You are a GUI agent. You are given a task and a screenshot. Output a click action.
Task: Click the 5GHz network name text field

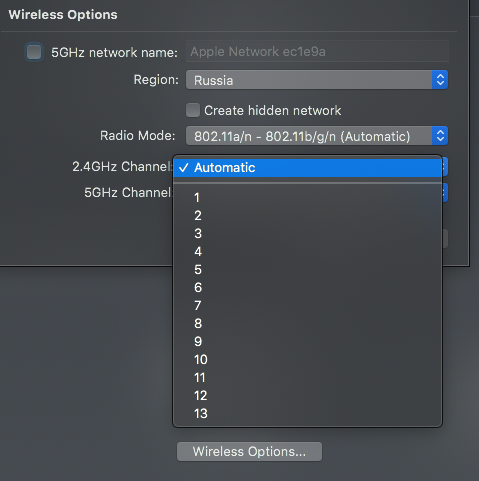tap(317, 51)
